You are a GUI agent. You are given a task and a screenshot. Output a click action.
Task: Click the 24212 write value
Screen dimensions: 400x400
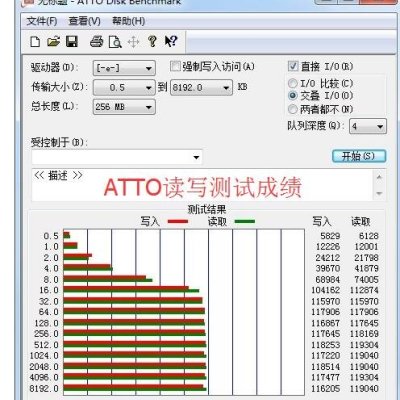click(328, 258)
